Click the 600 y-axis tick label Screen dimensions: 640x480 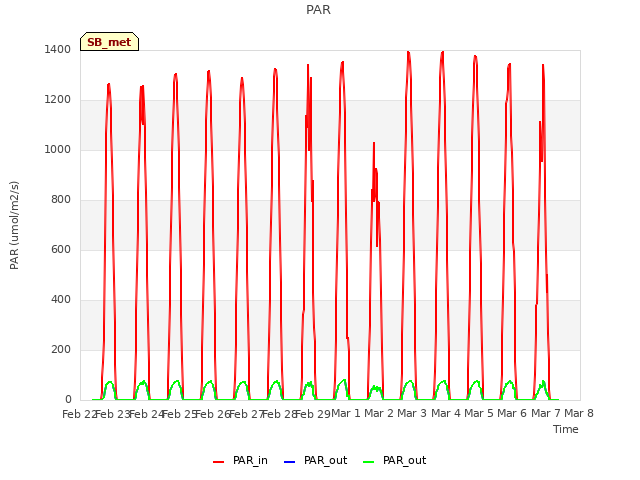pos(61,249)
